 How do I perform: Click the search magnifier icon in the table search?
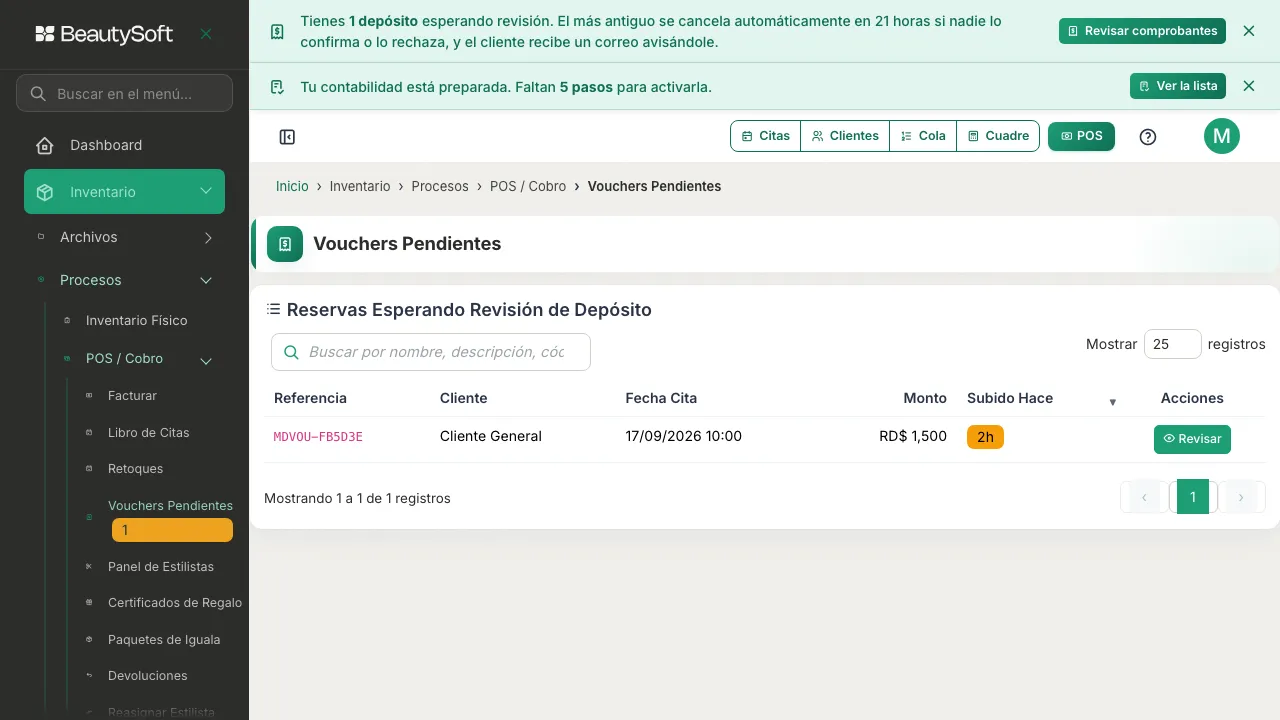click(292, 352)
